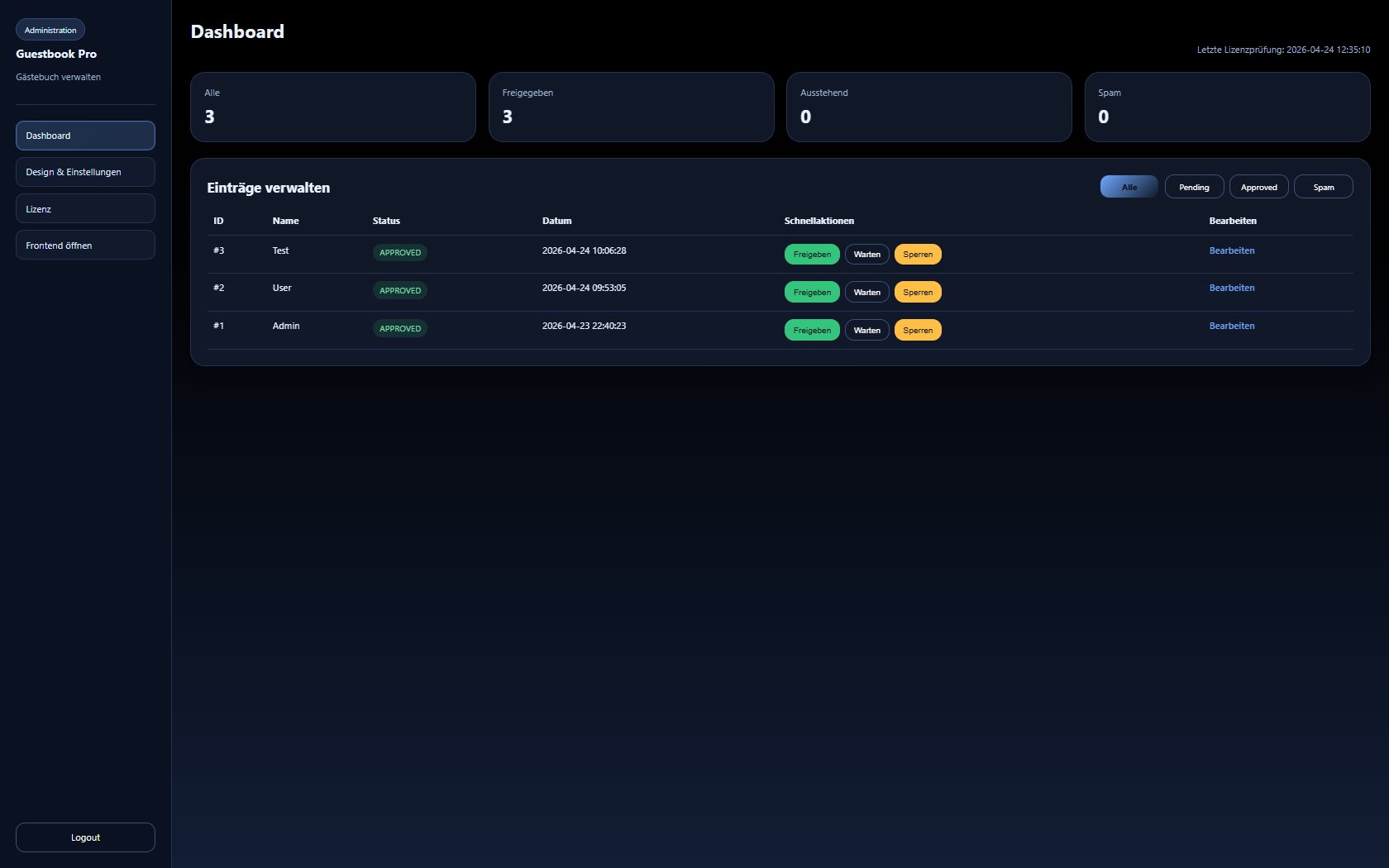Image resolution: width=1389 pixels, height=868 pixels.
Task: Click Sperren for entry #3 Test
Action: click(918, 255)
